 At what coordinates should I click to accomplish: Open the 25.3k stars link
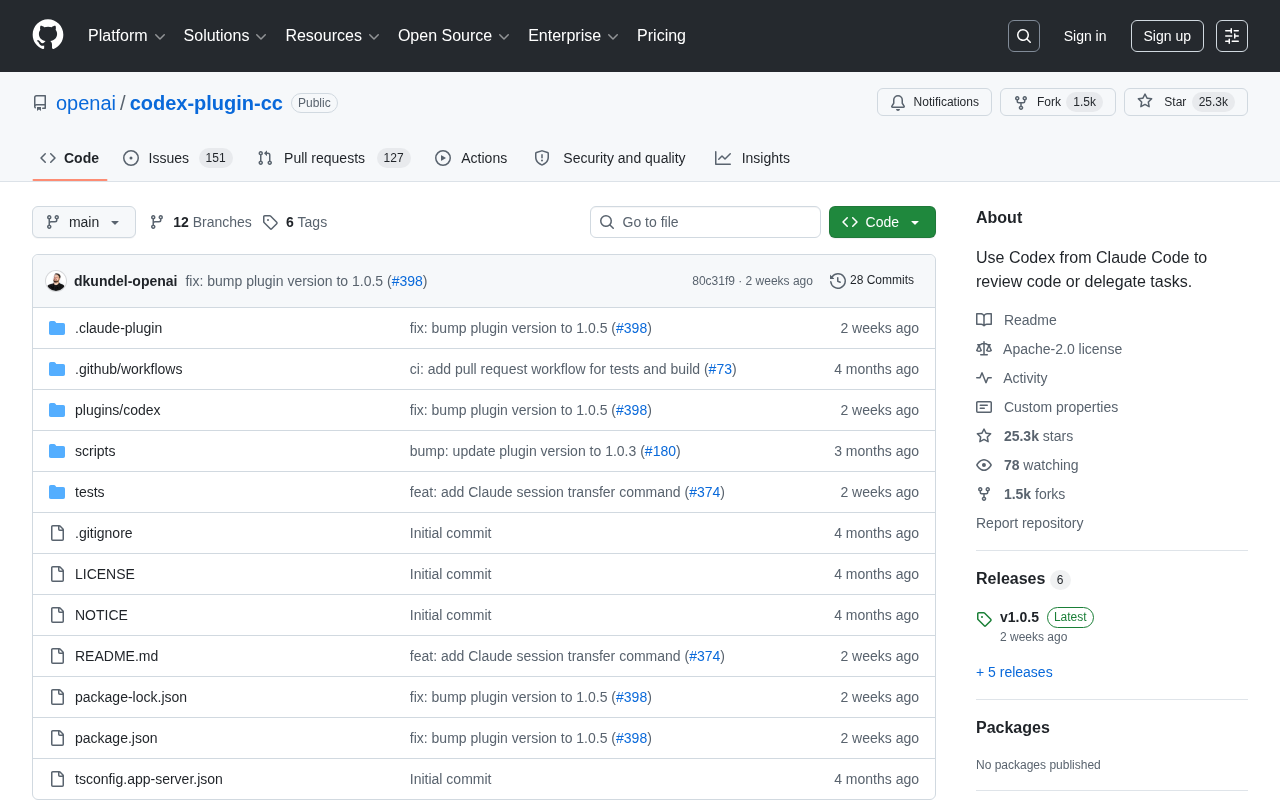(x=1038, y=436)
